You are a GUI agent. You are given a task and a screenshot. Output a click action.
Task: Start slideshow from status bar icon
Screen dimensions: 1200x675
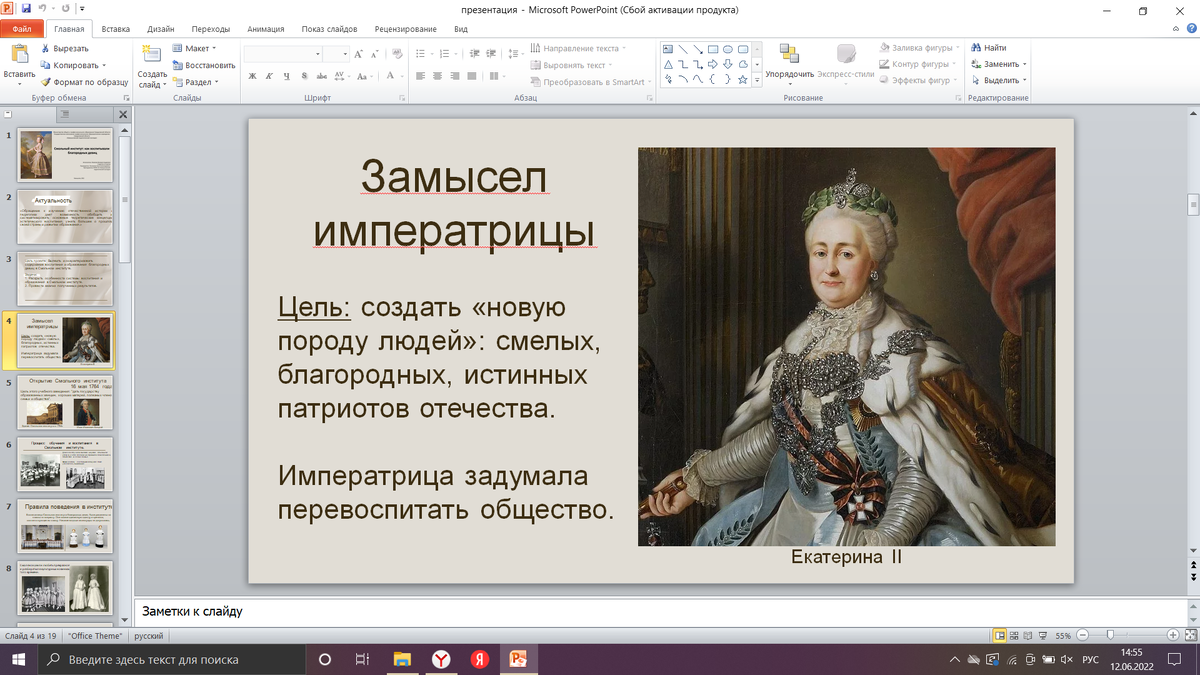pyautogui.click(x=1043, y=636)
